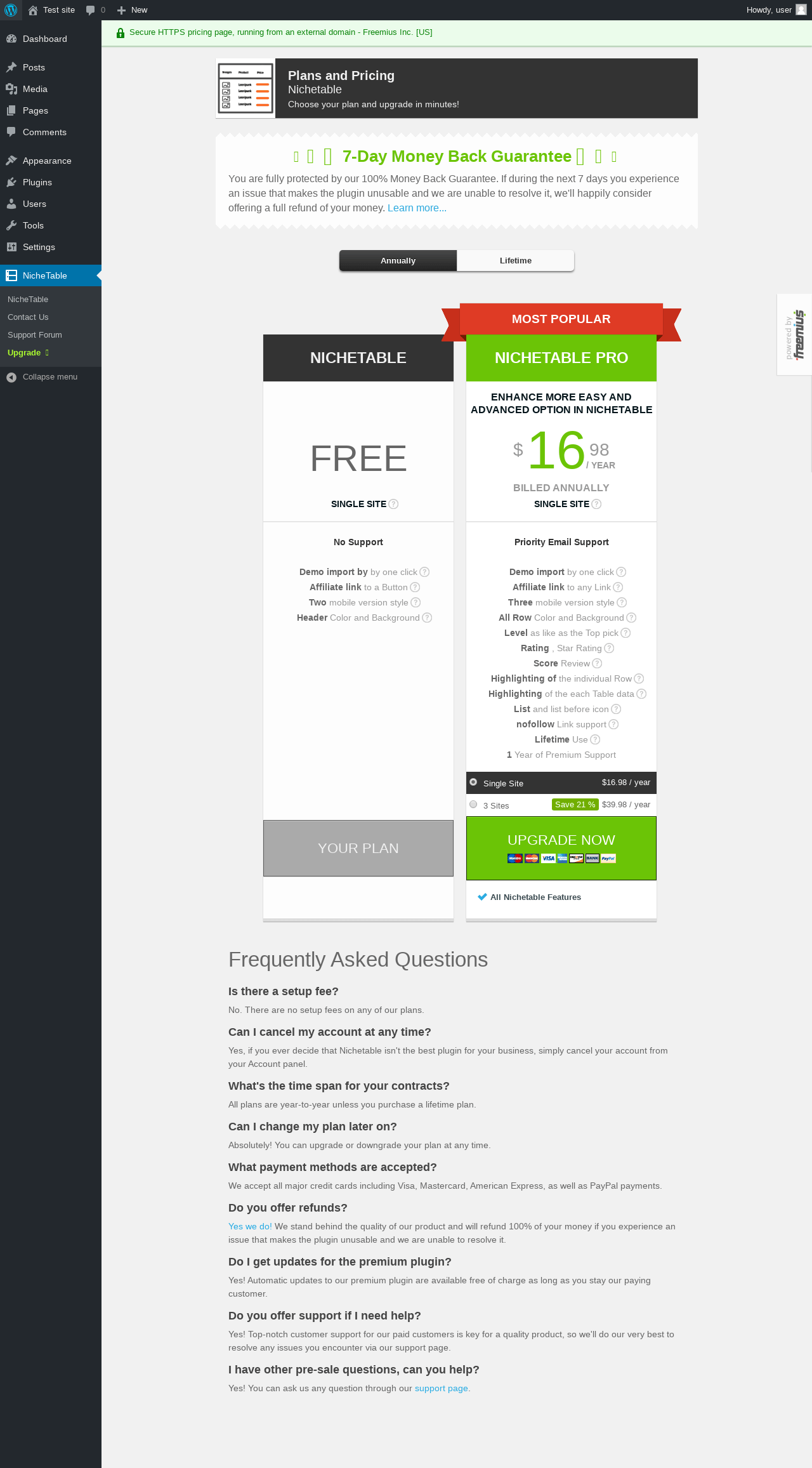Viewport: 812px width, 1468px height.
Task: Click question mark beside free plan SINGLE SITE
Action: (393, 504)
